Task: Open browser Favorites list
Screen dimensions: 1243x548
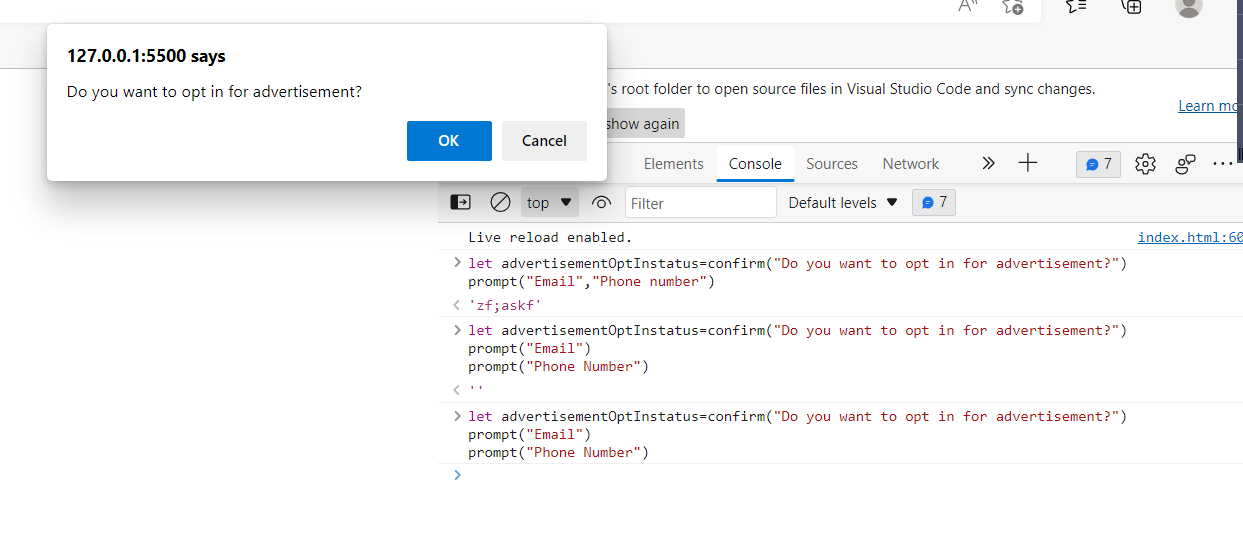Action: point(1076,5)
